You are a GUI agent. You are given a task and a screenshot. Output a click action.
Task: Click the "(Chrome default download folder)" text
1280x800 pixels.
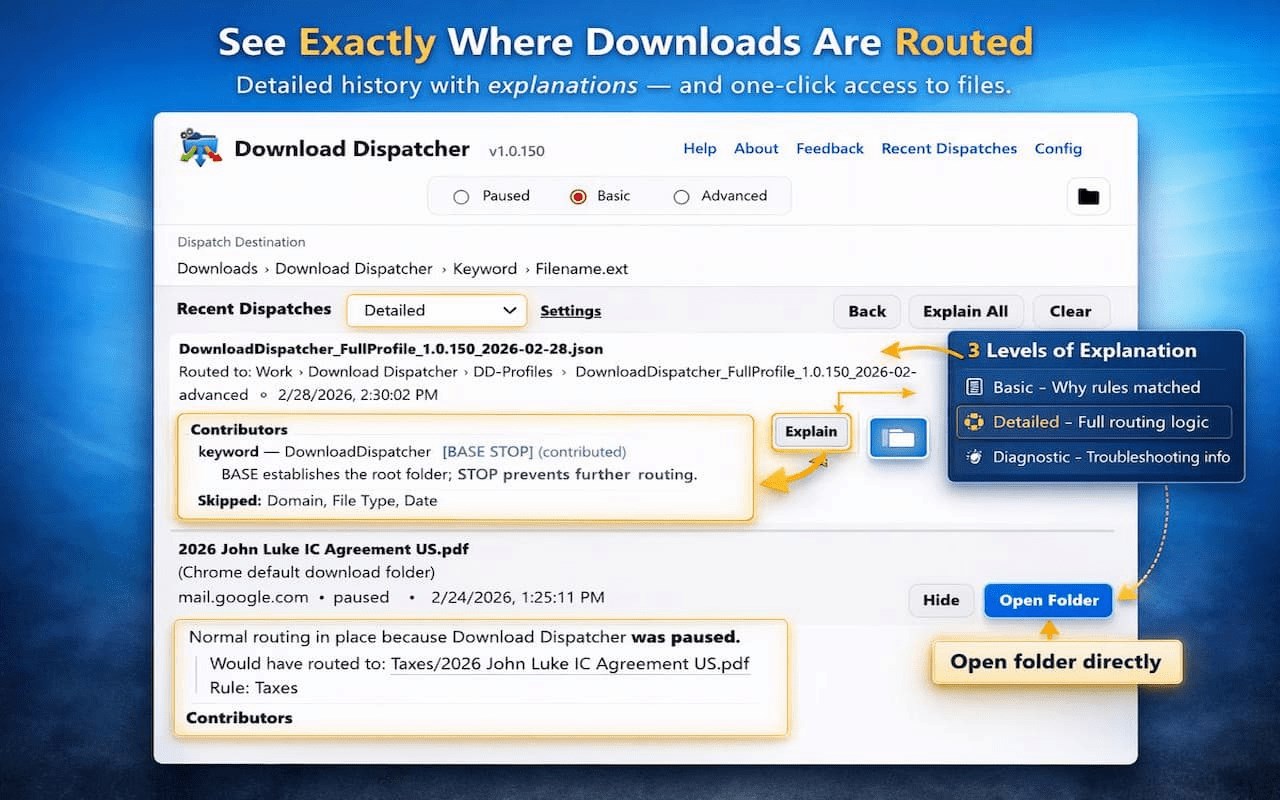(x=306, y=573)
